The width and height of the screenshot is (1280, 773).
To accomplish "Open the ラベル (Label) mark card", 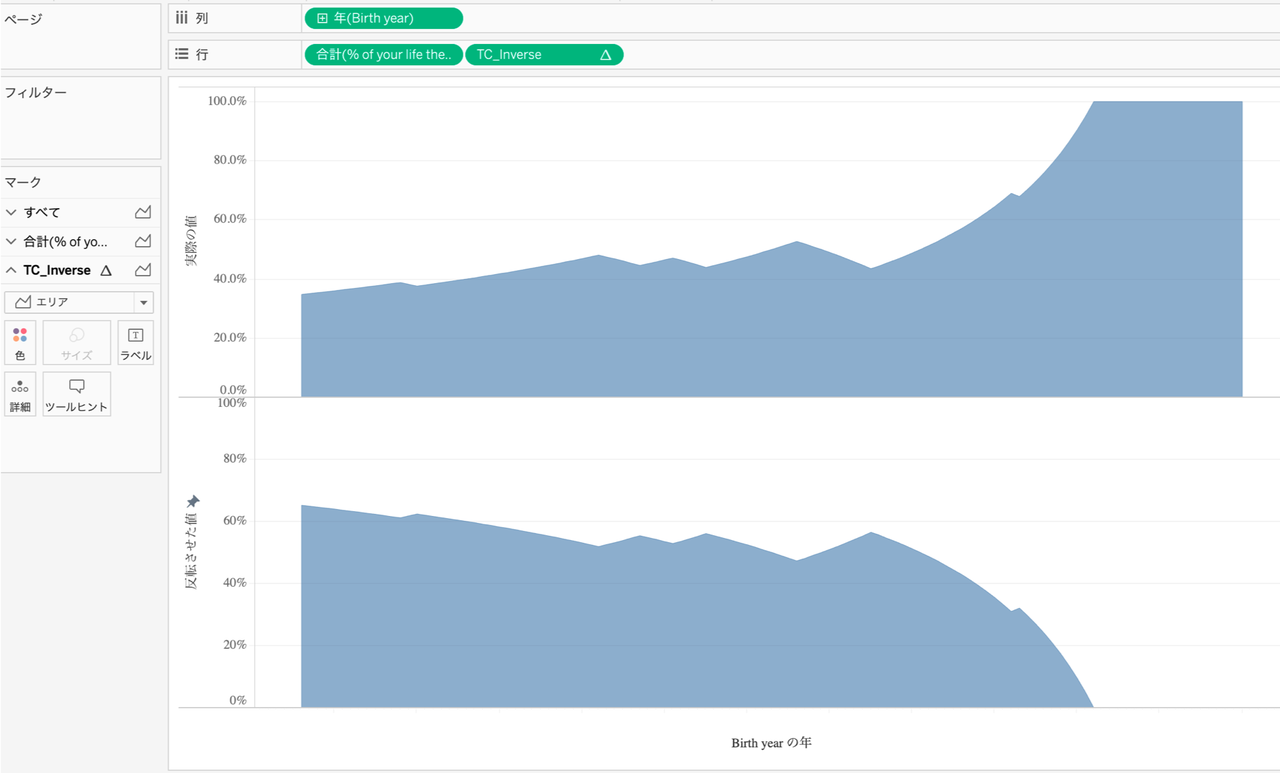I will click(136, 342).
